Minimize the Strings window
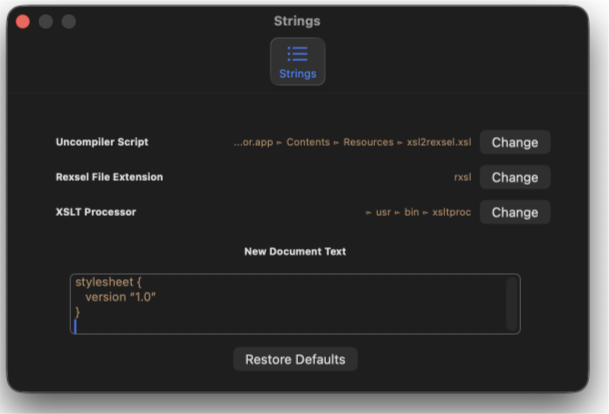 [45, 21]
